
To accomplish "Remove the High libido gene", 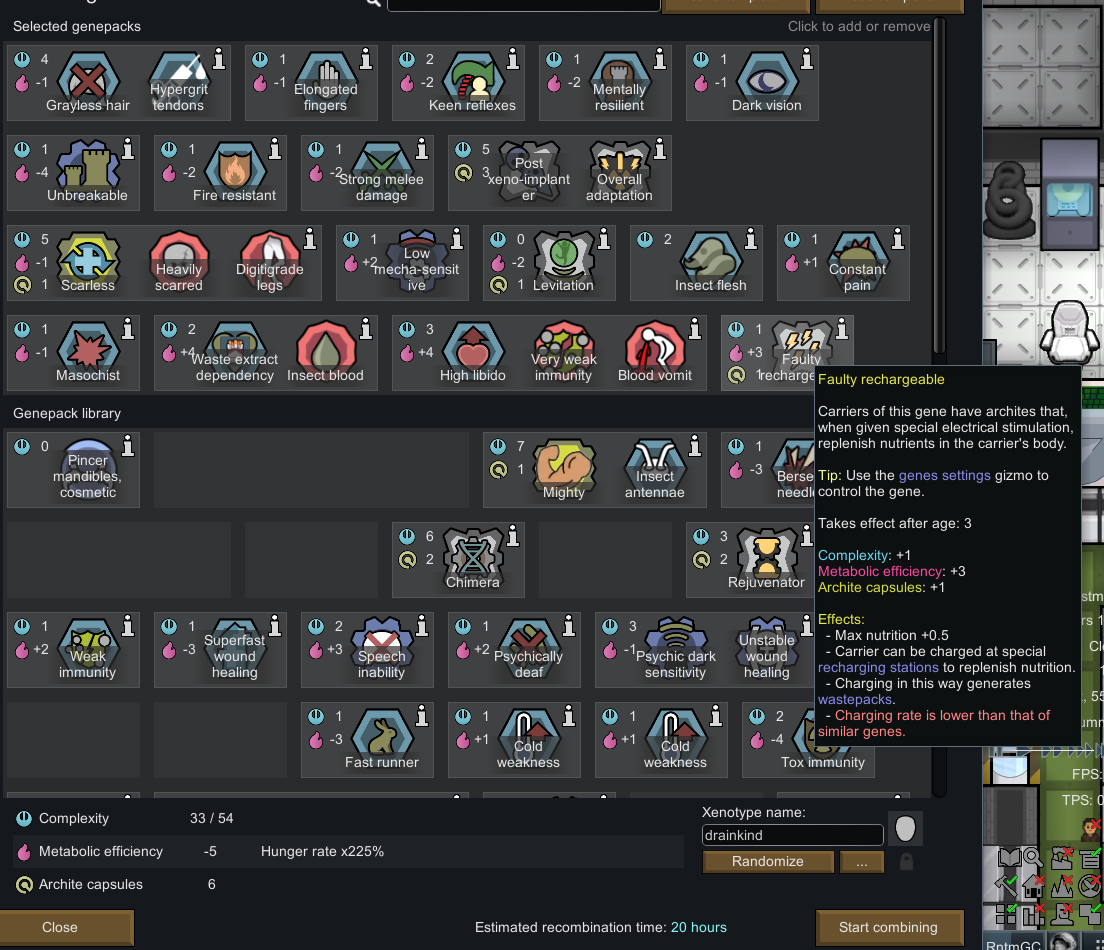I will (x=472, y=353).
